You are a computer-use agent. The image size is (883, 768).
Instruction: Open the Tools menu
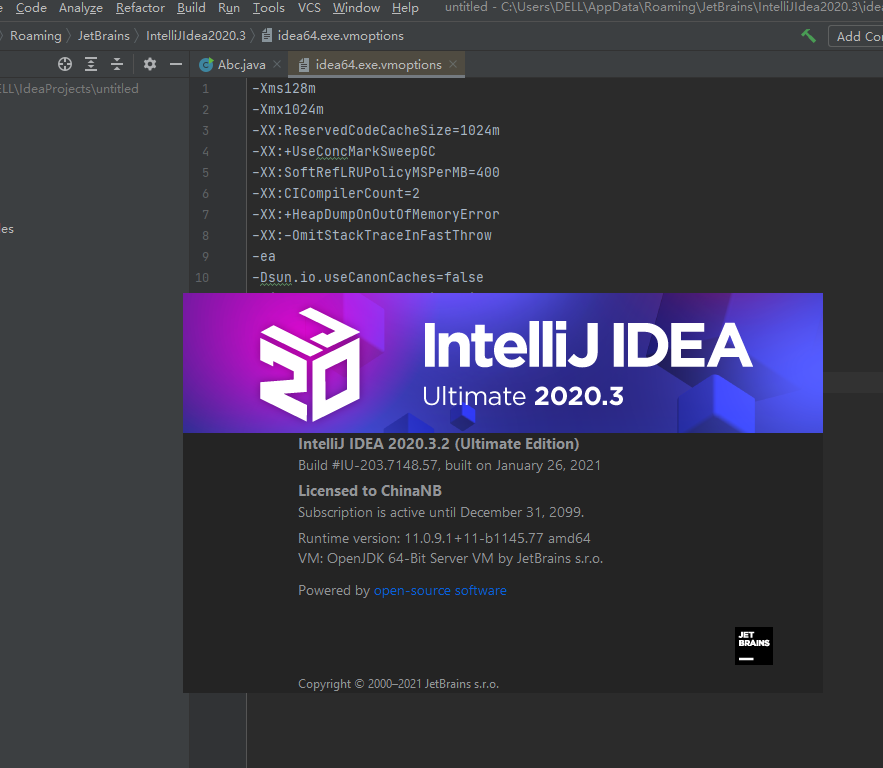(x=268, y=8)
